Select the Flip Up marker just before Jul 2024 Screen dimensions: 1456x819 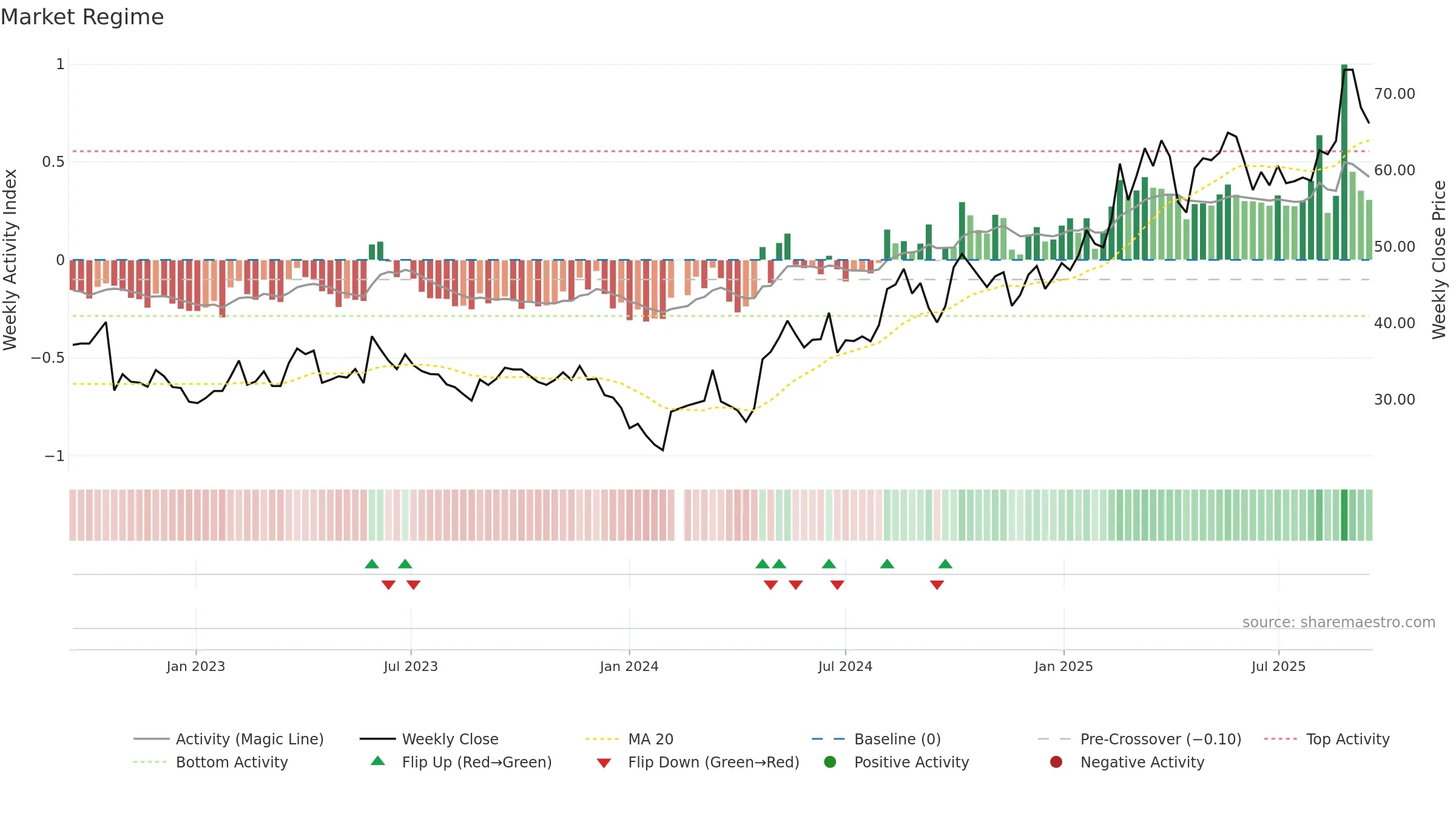(x=829, y=564)
